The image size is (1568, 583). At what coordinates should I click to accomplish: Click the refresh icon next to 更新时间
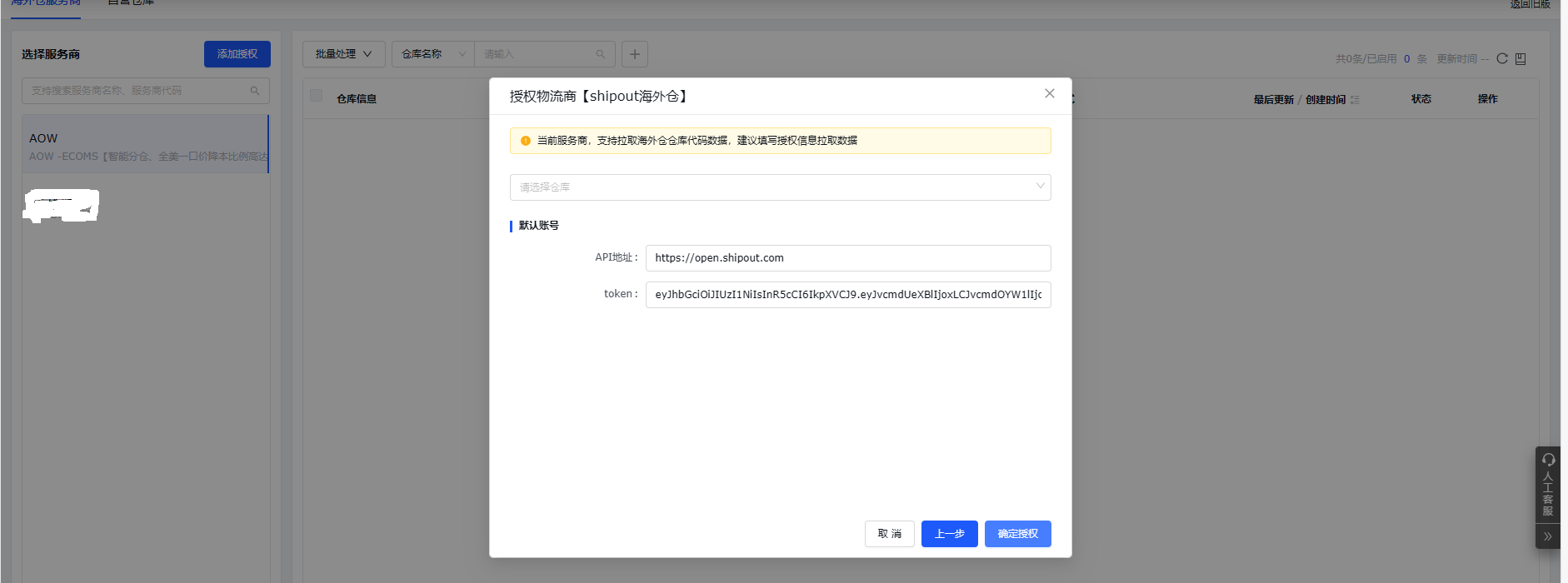coord(1502,58)
